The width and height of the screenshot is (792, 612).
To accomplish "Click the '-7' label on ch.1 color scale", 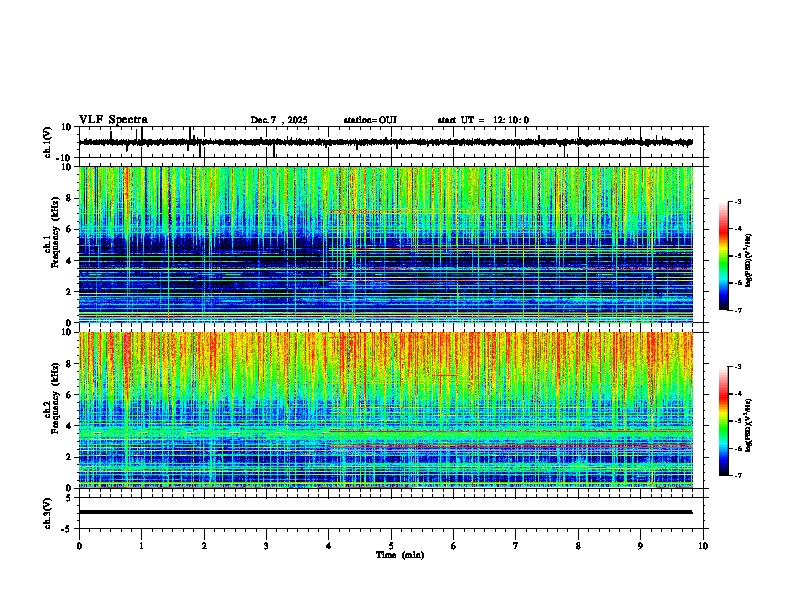I will coord(738,310).
